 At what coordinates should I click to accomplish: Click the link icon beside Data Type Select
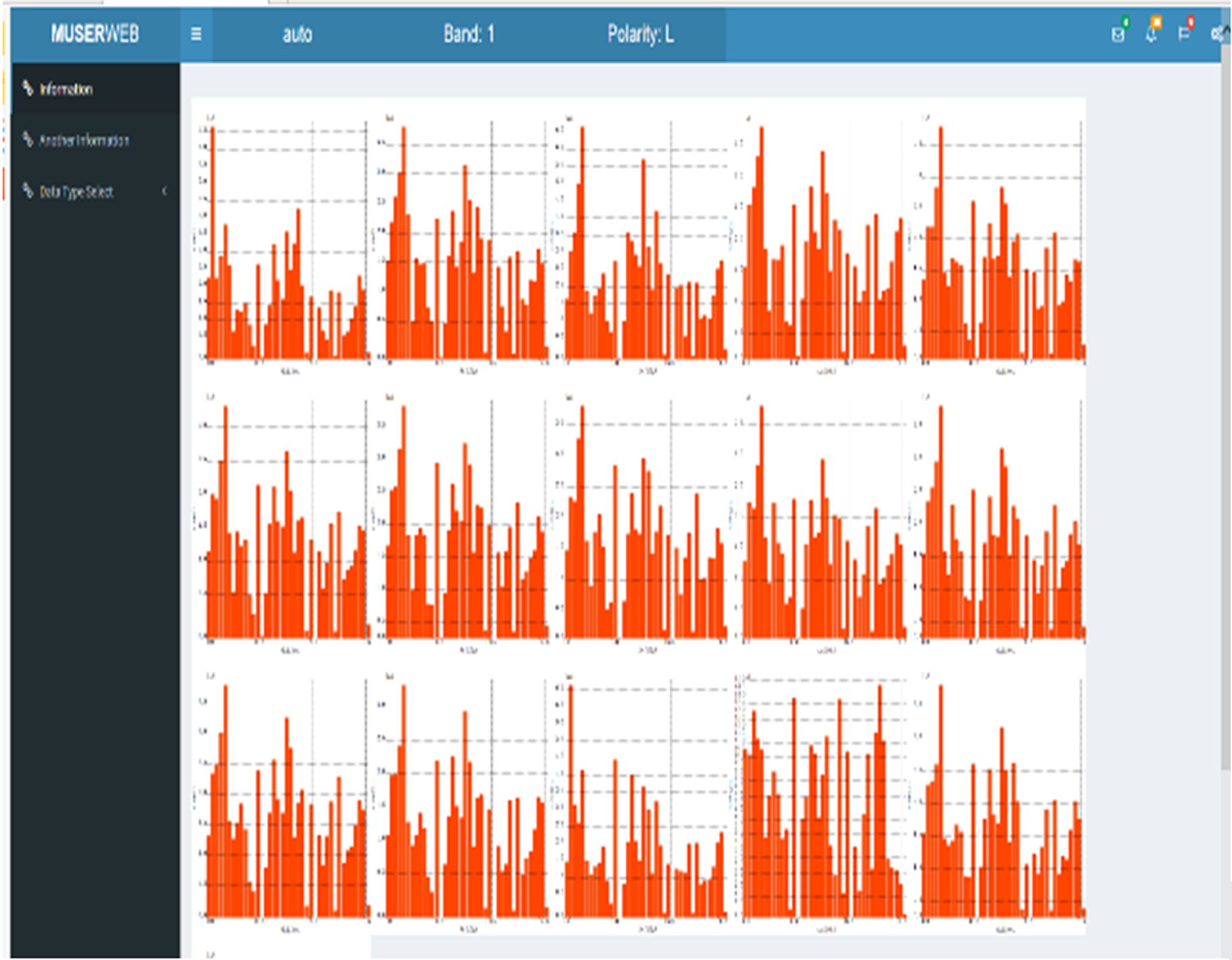tap(28, 191)
